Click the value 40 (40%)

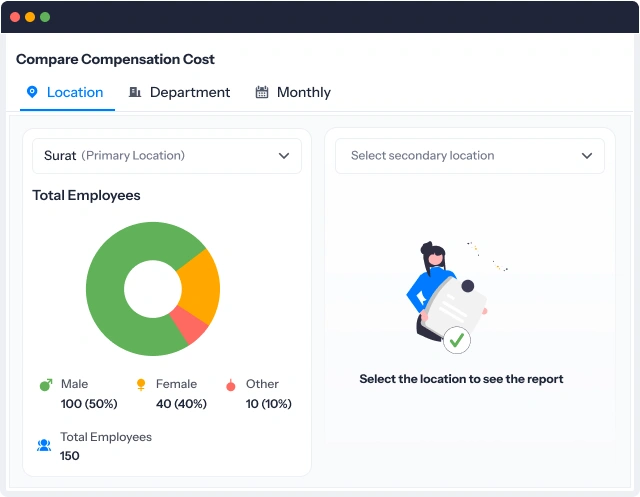click(181, 404)
